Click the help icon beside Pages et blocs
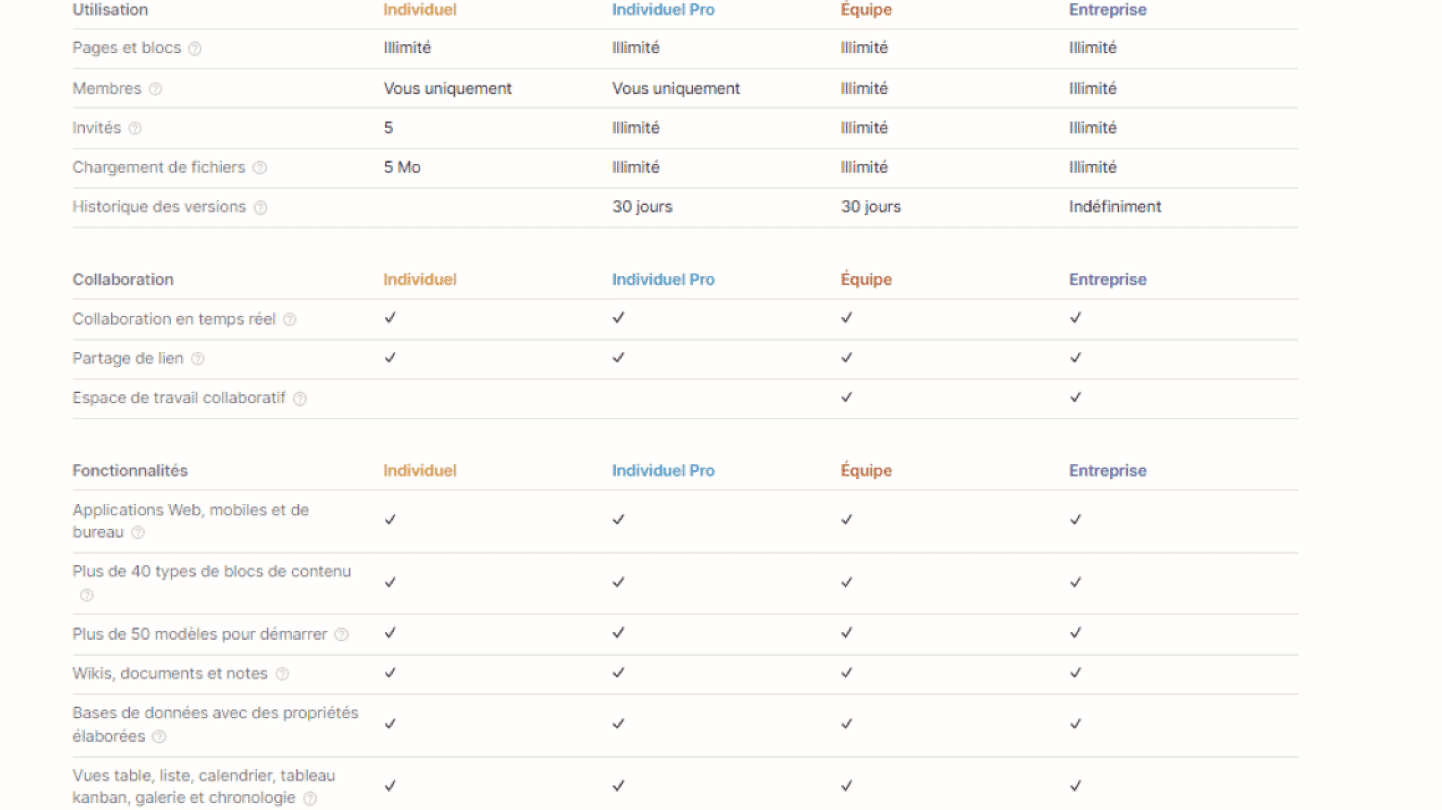Screen dimensions: 1442x810 click(195, 49)
